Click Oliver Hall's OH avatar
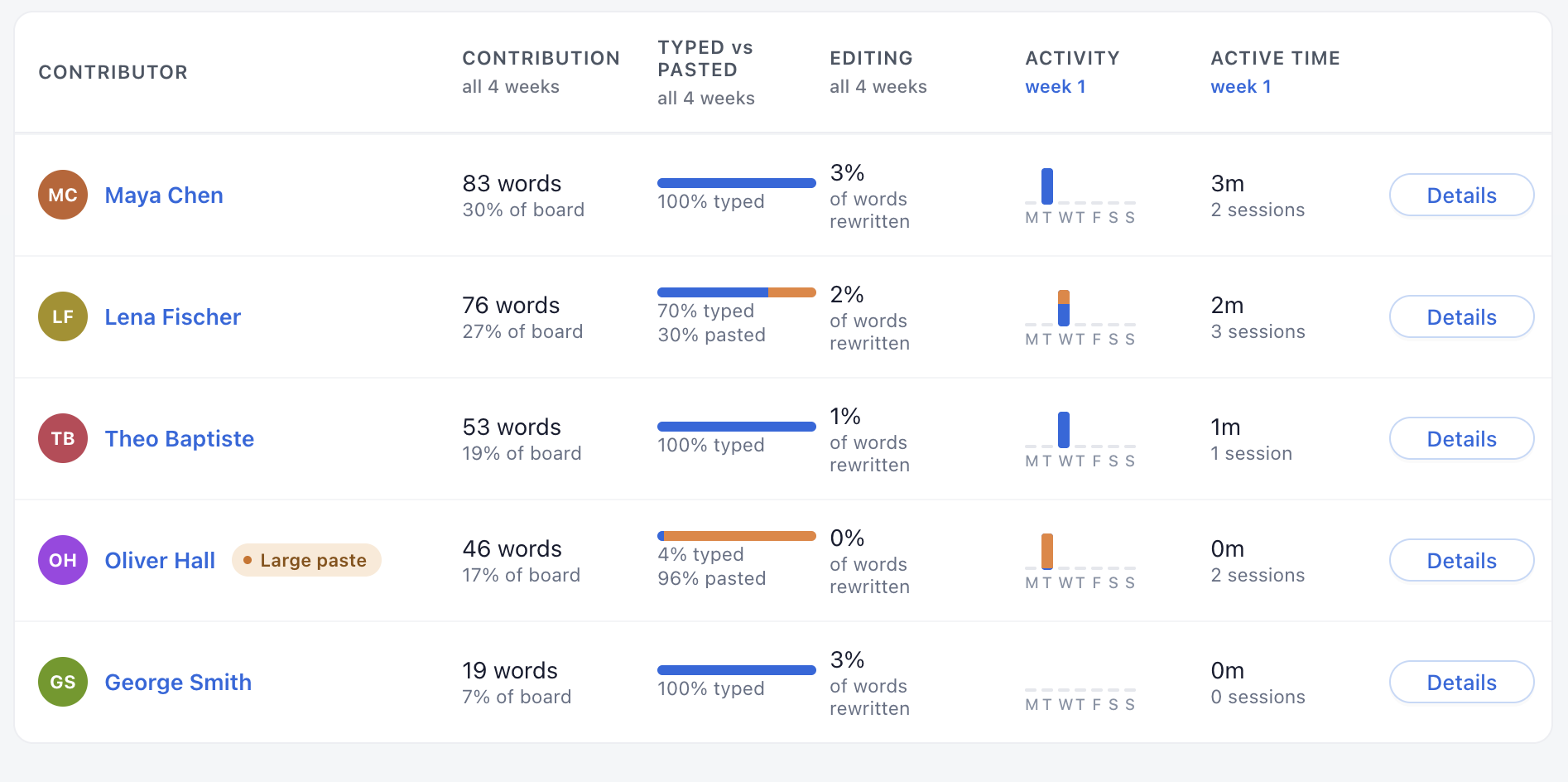The image size is (1568, 782). coord(63,560)
